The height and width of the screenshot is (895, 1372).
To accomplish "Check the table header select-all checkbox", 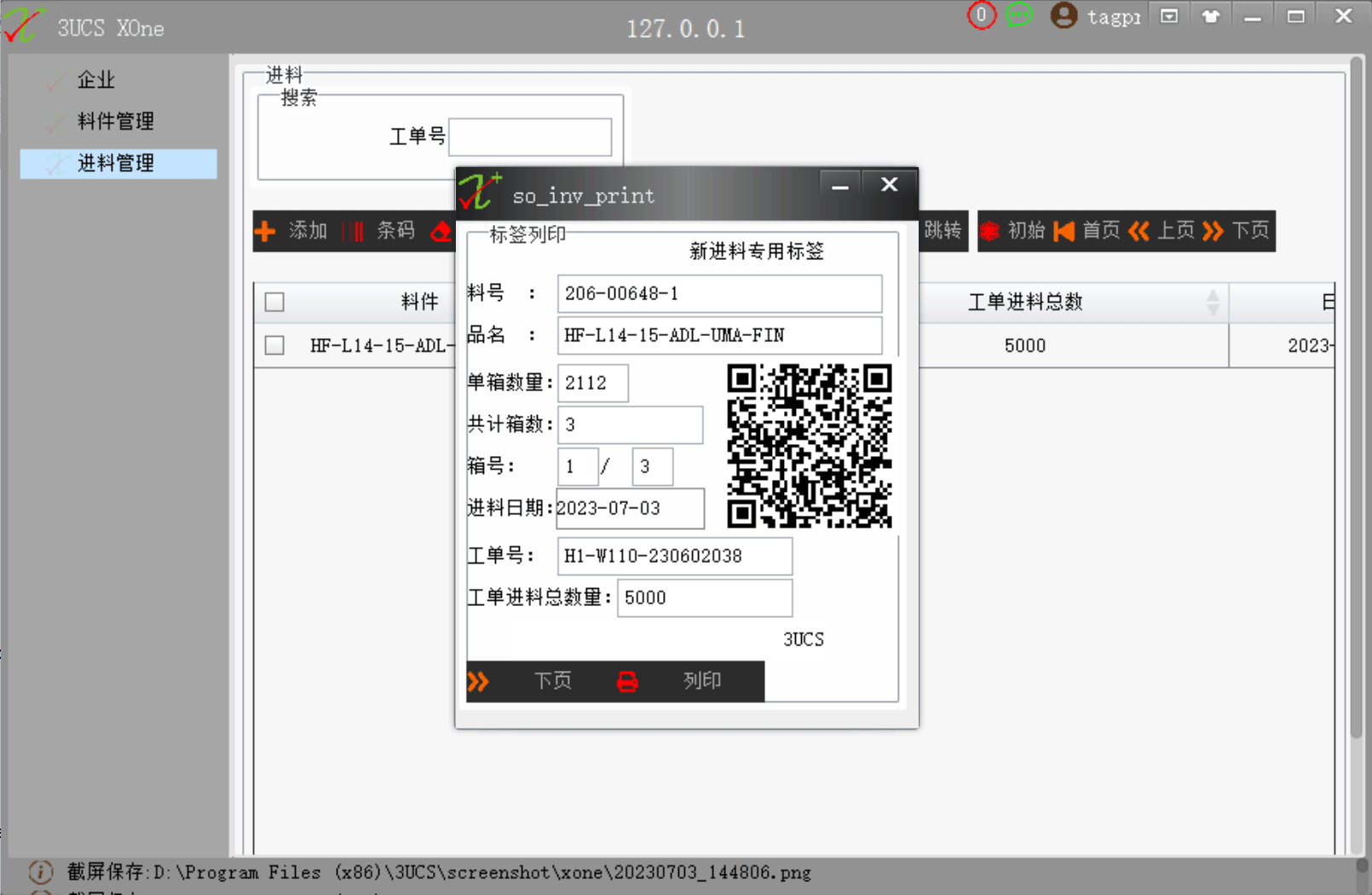I will (x=274, y=302).
